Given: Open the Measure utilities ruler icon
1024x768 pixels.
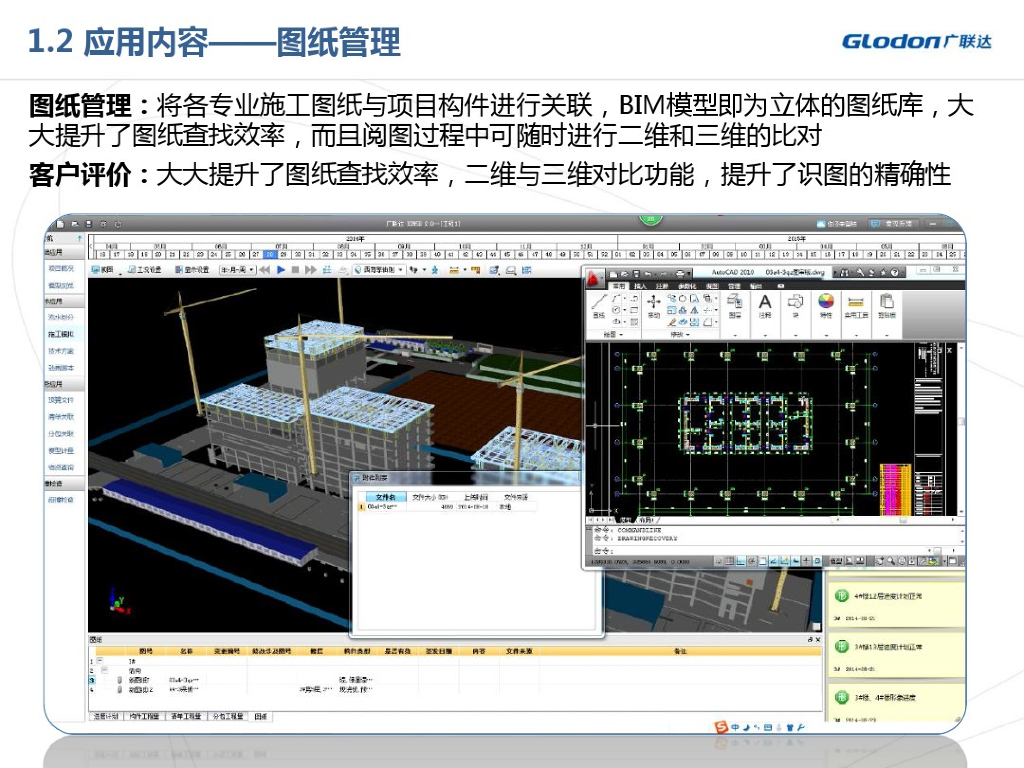Looking at the screenshot, I should (855, 302).
